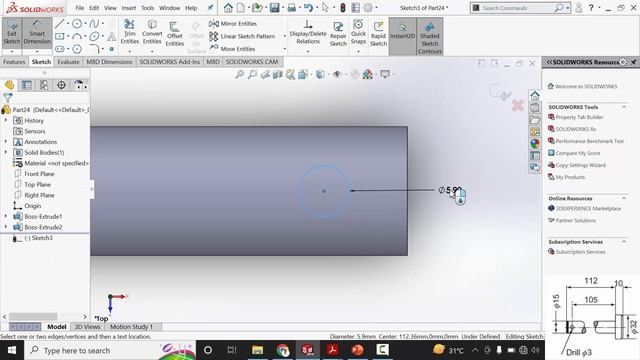Open the ConfigurationManager tab icon
The height and width of the screenshot is (360, 640).
(44, 85)
